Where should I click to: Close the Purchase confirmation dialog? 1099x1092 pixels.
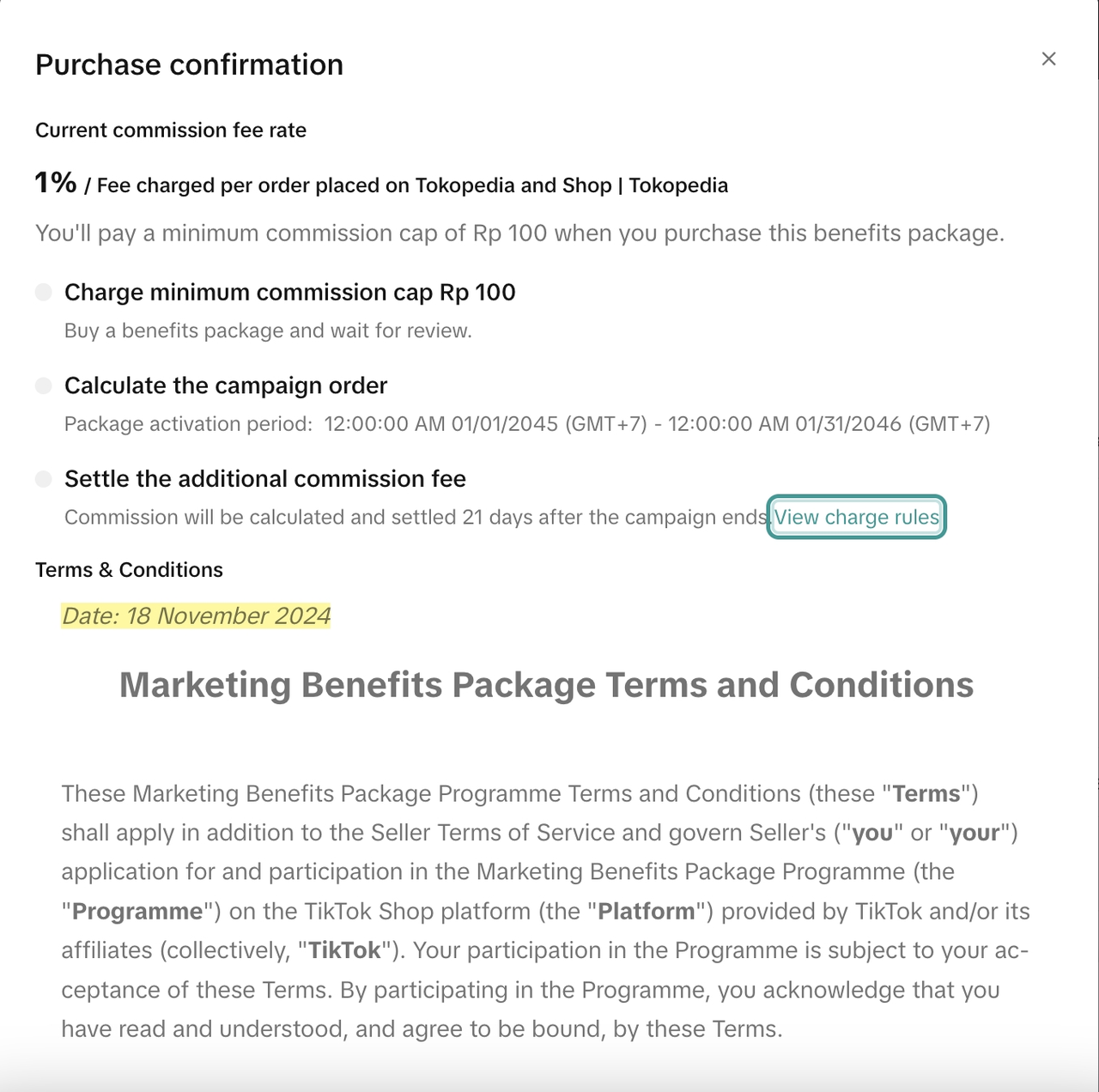[1048, 59]
